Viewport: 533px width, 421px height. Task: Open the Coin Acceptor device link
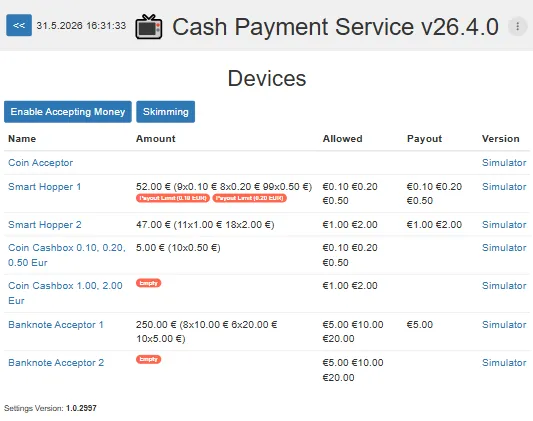click(x=40, y=163)
